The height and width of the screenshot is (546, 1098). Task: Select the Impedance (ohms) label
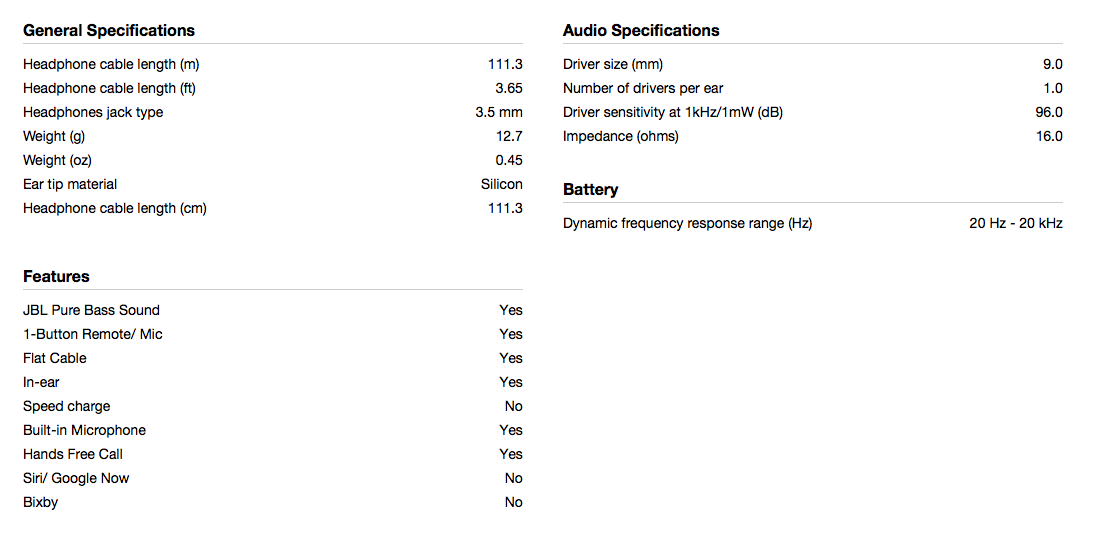(620, 136)
